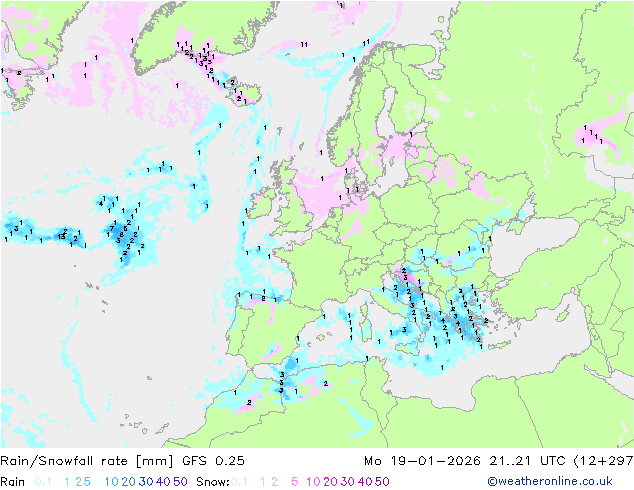Select the snow legend 50 value
Viewport: 634px width, 490px height.
[x=383, y=482]
